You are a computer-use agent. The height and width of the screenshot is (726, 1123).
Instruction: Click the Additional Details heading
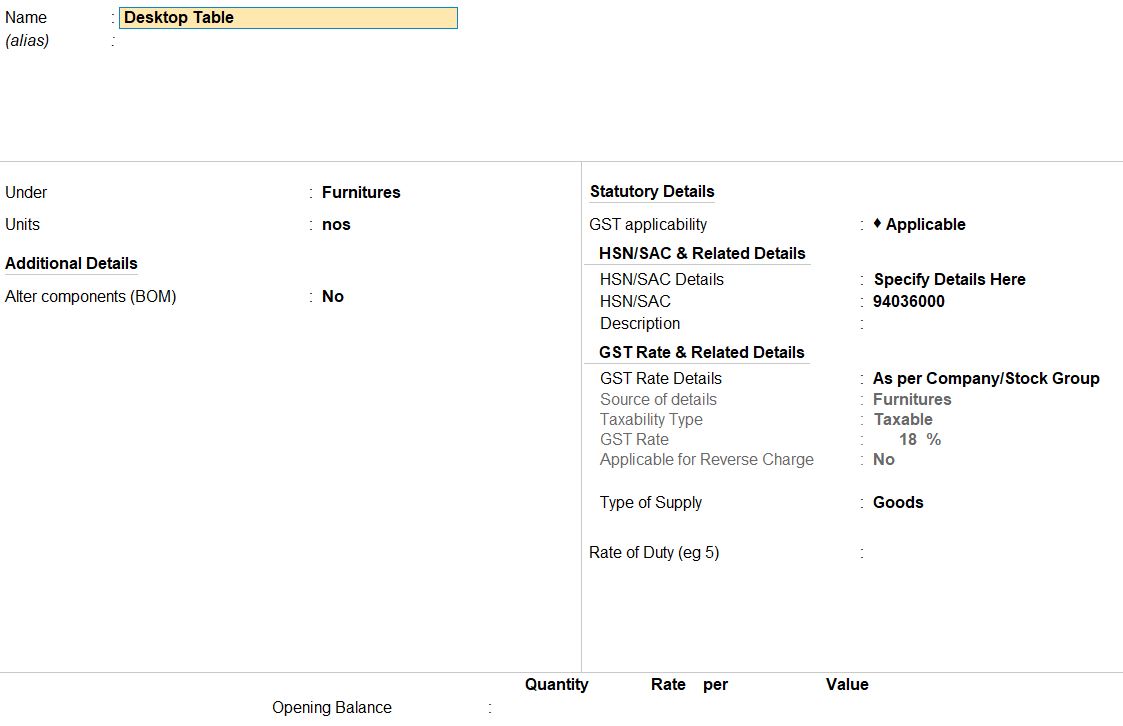pyautogui.click(x=71, y=263)
